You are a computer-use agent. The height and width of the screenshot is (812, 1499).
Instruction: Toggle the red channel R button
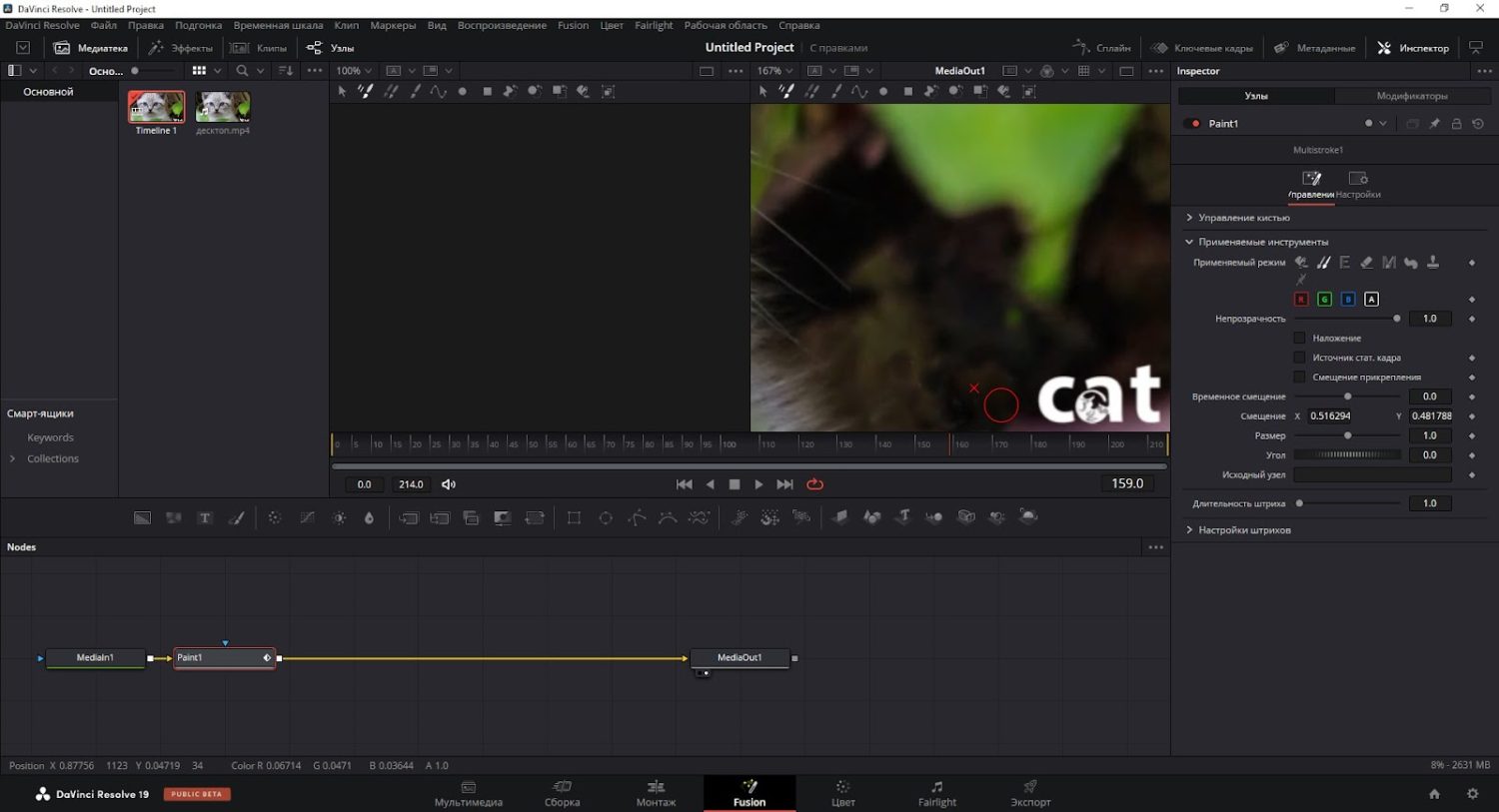(1301, 299)
